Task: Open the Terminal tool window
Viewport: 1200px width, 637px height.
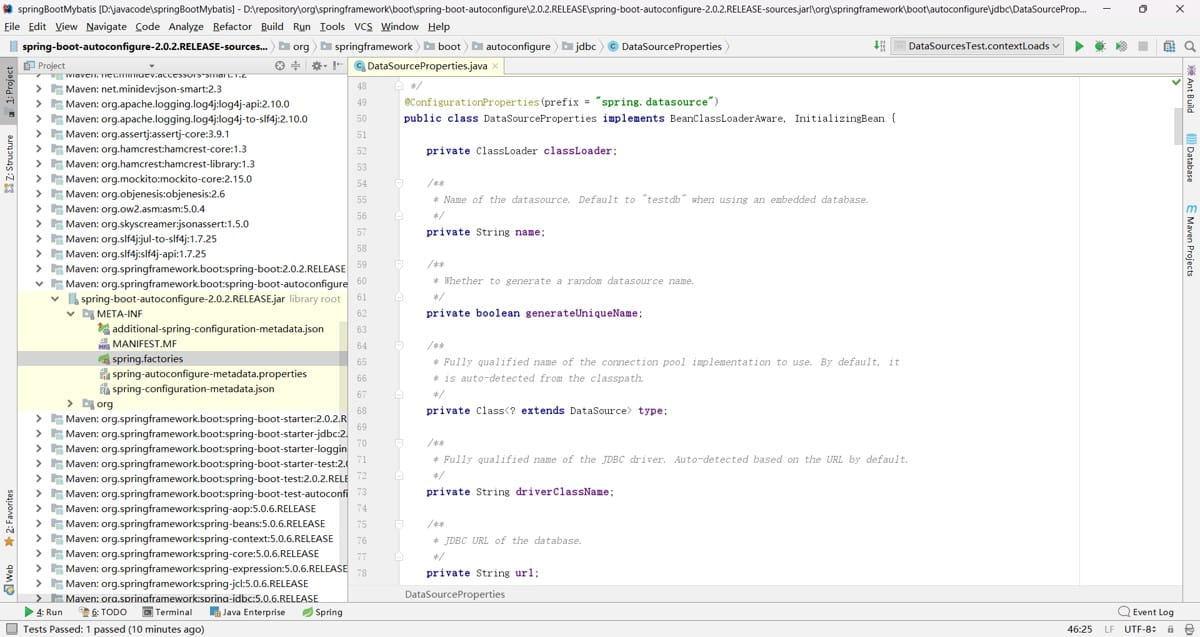Action: [167, 612]
